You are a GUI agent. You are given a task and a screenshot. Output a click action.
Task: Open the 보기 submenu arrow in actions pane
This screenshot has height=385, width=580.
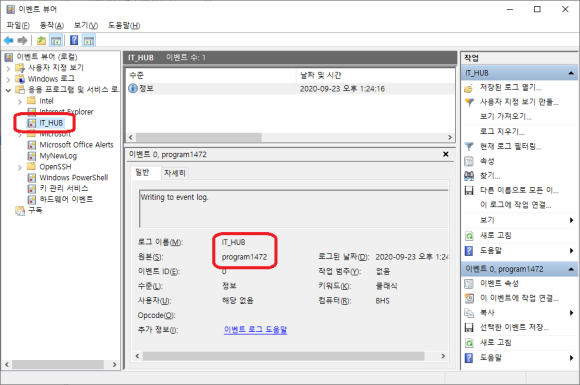[x=571, y=220]
